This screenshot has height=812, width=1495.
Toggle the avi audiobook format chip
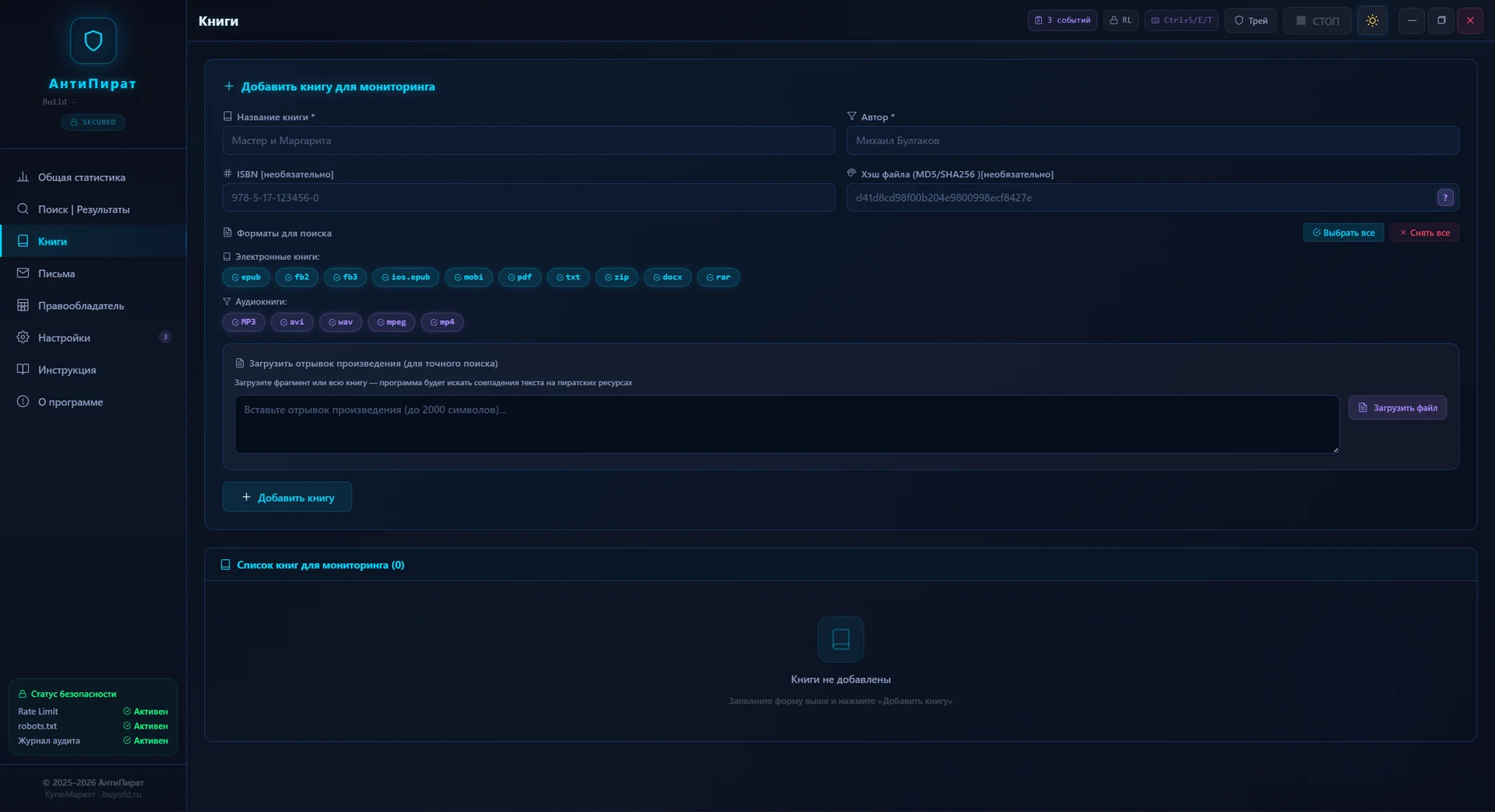pos(292,322)
